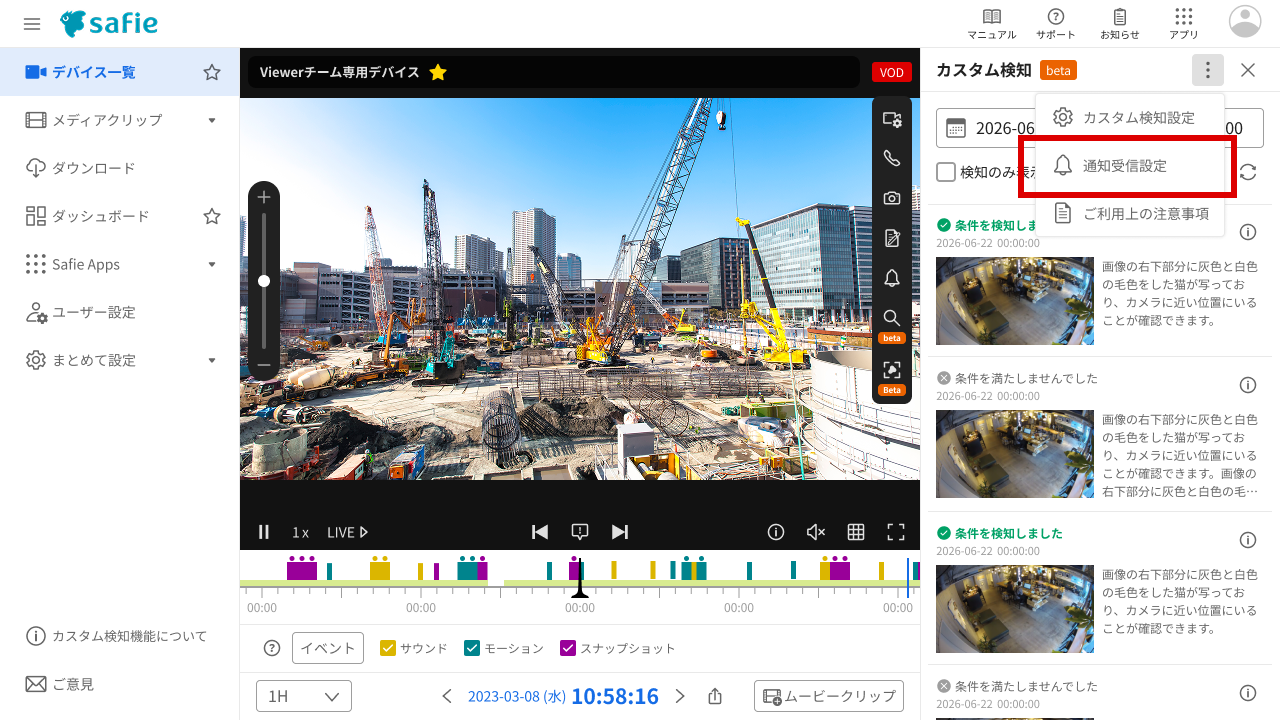Screen dimensions: 1280x720
Task: Open the 1H time range dropdown
Action: point(304,696)
